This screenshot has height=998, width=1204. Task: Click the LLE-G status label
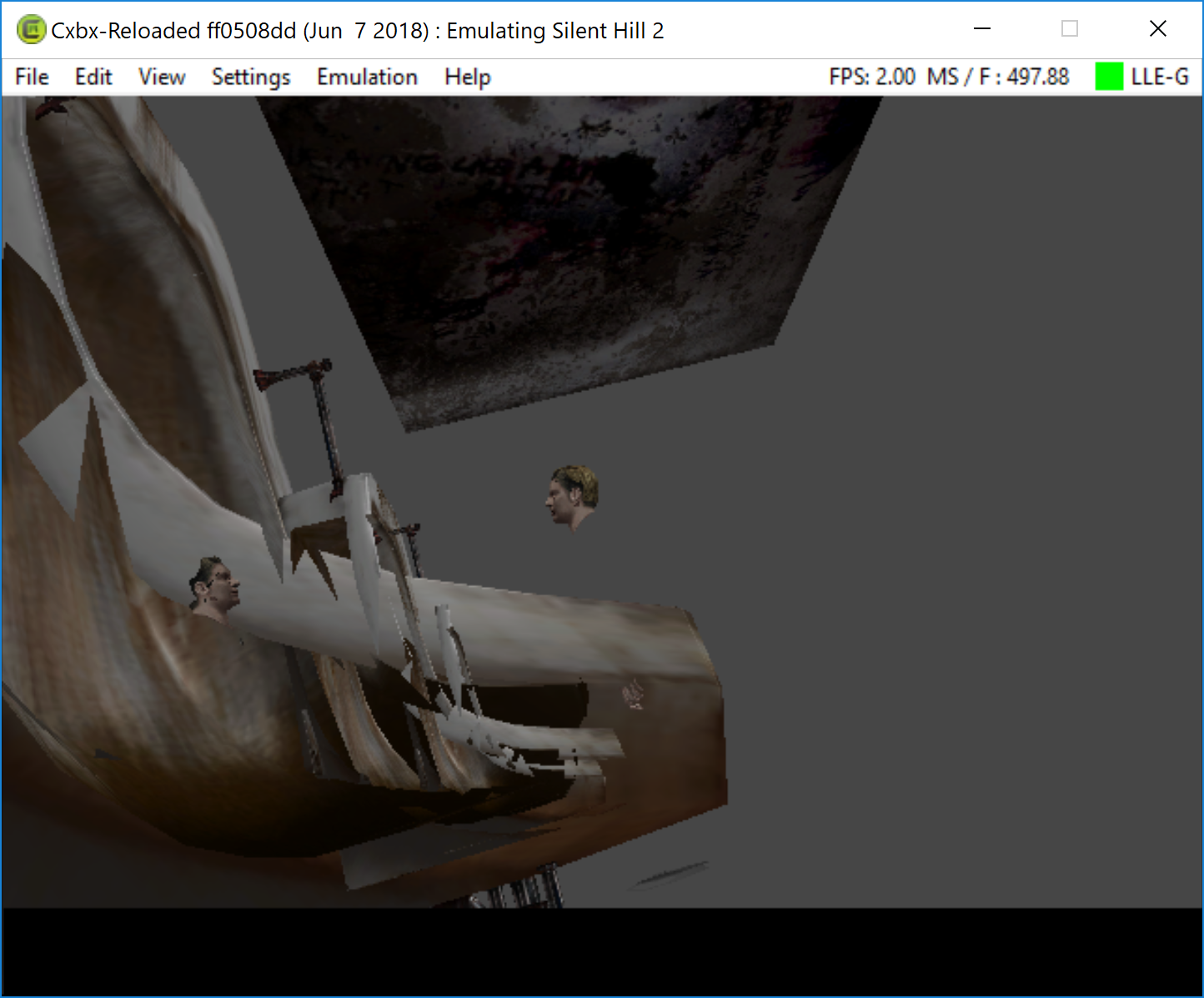coord(1160,77)
